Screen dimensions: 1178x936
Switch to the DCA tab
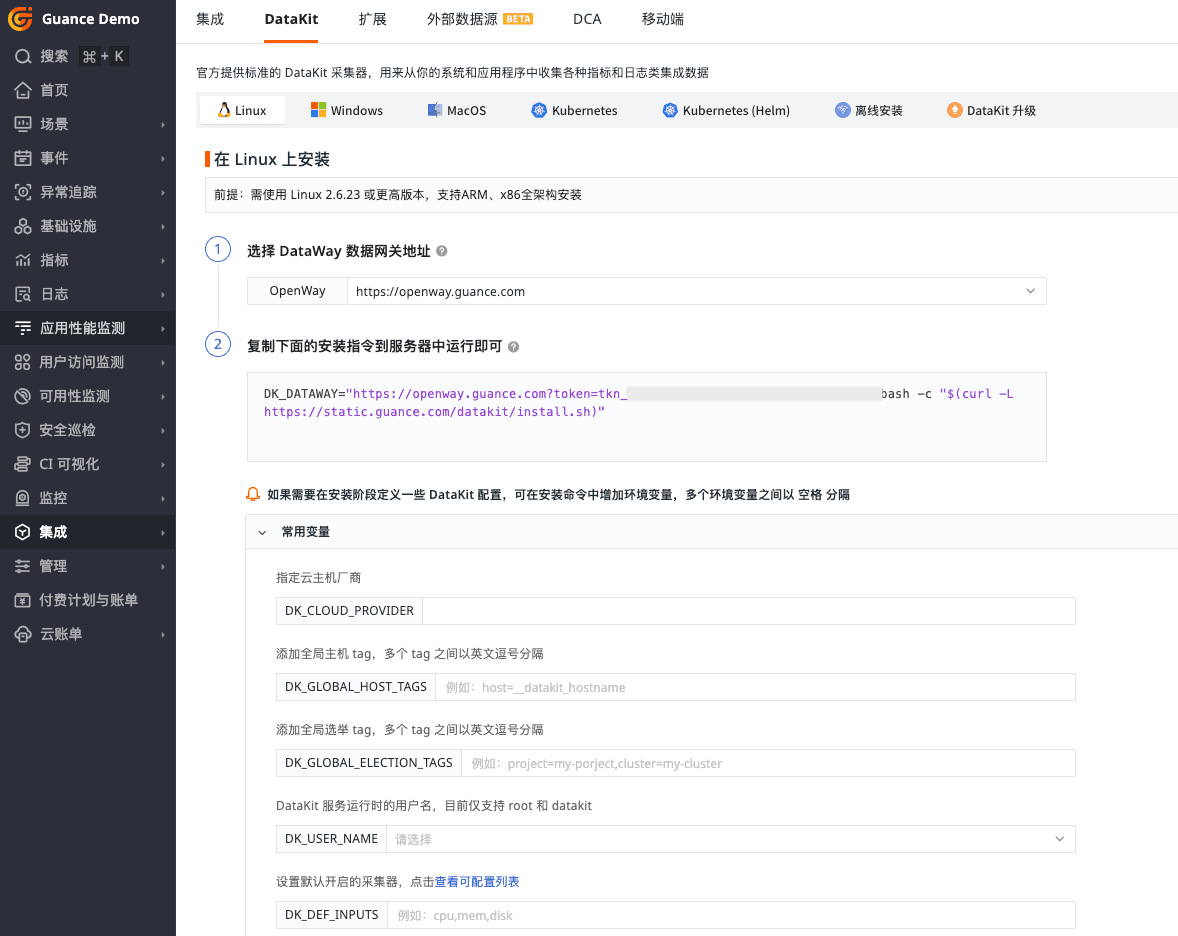coord(587,19)
